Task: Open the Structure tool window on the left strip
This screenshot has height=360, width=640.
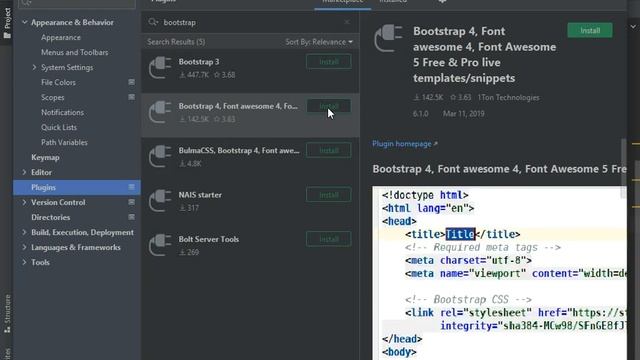Action: point(7,313)
